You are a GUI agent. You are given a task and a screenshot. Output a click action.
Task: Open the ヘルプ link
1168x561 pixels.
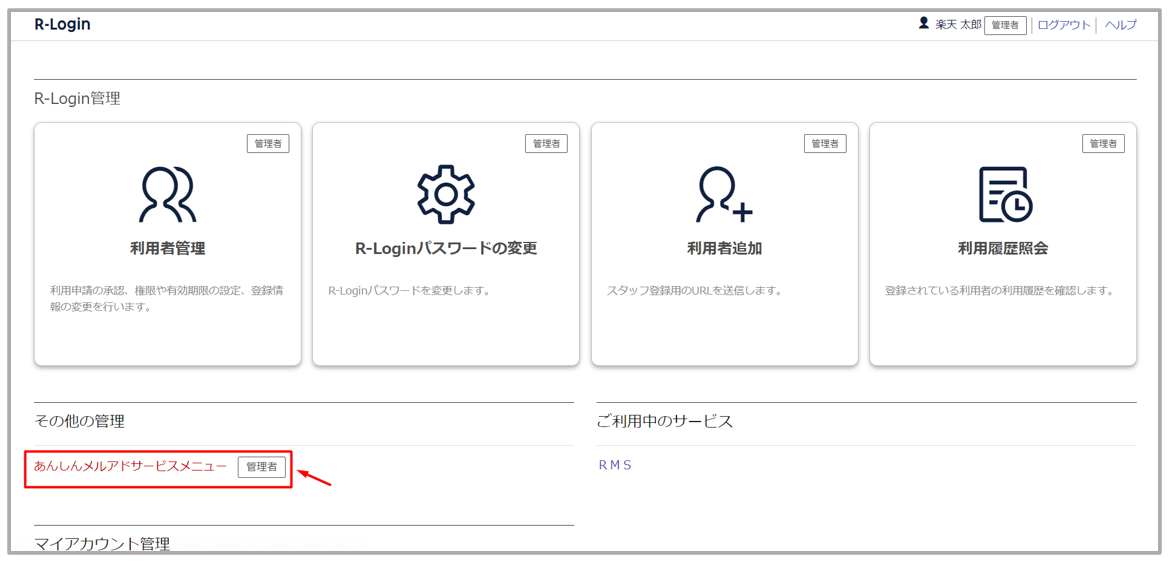click(1120, 25)
